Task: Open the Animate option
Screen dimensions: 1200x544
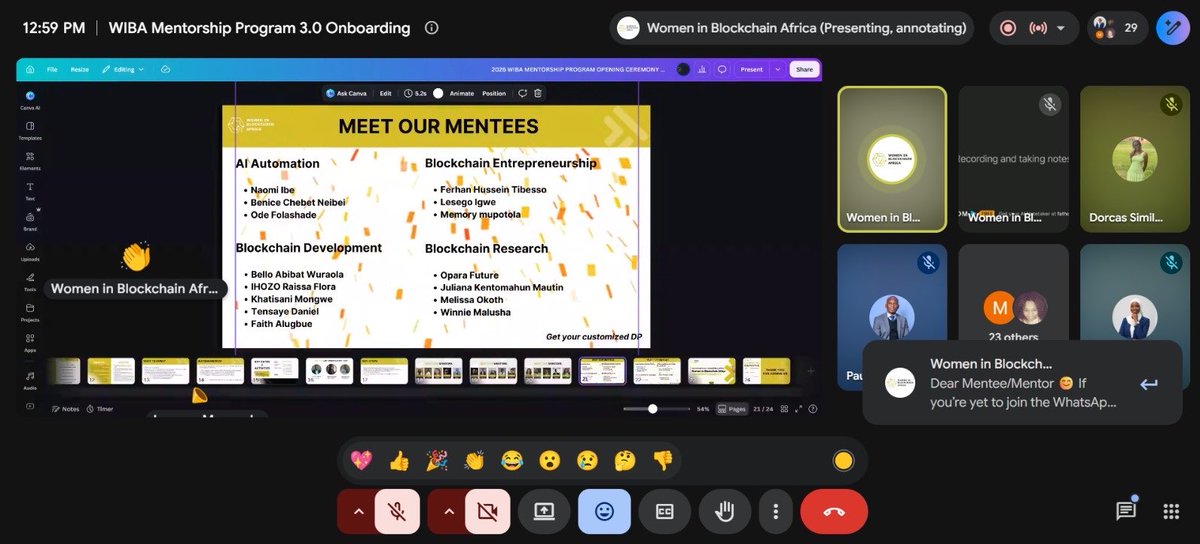Action: coord(461,93)
